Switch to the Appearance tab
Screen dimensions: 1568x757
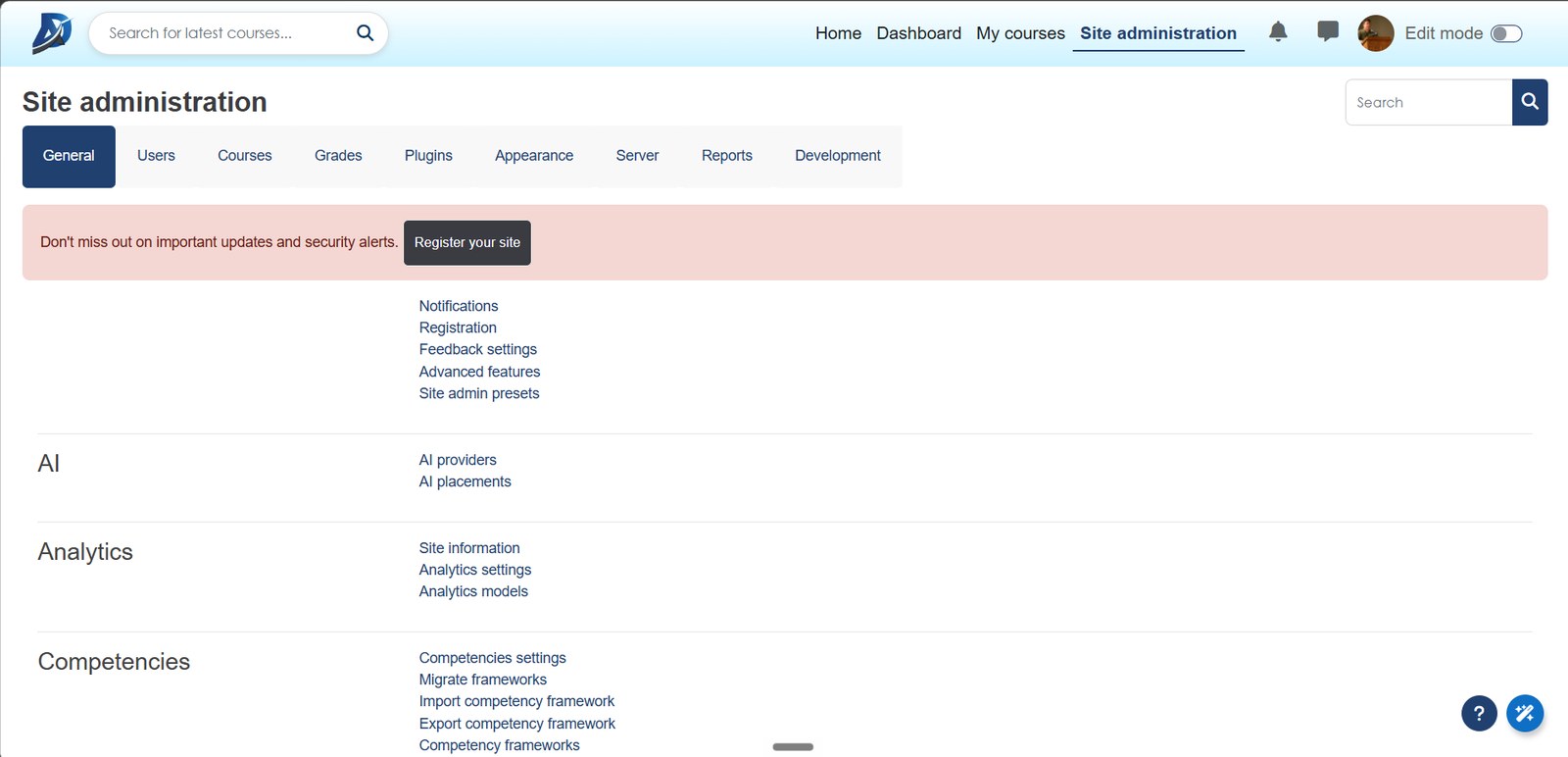pos(534,156)
